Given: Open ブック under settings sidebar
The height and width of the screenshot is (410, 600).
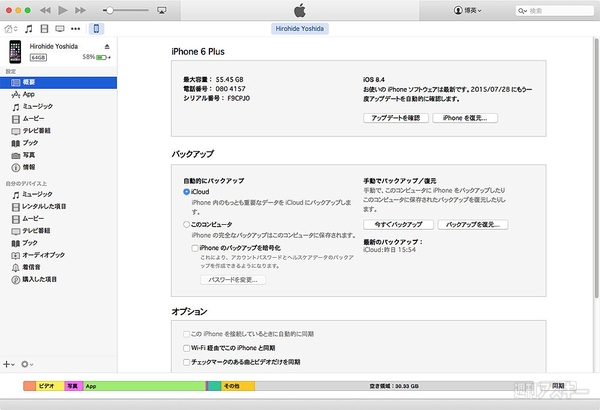Looking at the screenshot, I should (59, 143).
